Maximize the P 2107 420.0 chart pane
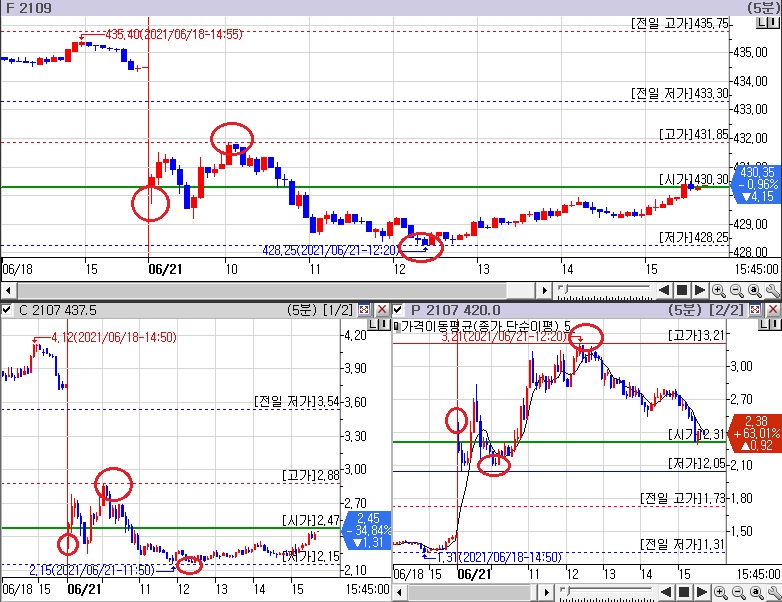 point(755,310)
